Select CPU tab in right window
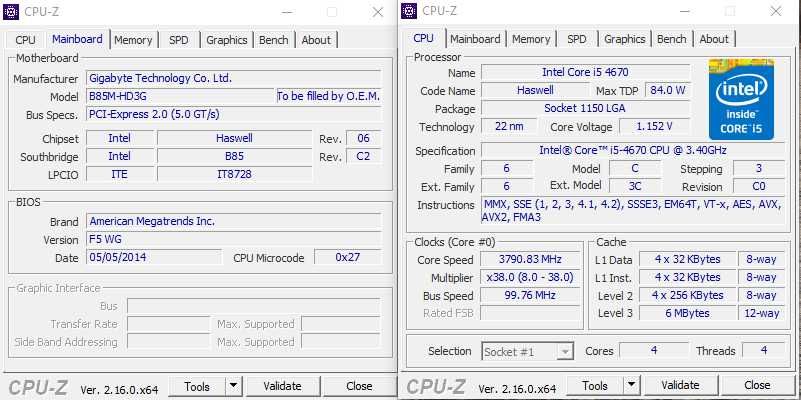The height and width of the screenshot is (400, 801). pyautogui.click(x=423, y=38)
